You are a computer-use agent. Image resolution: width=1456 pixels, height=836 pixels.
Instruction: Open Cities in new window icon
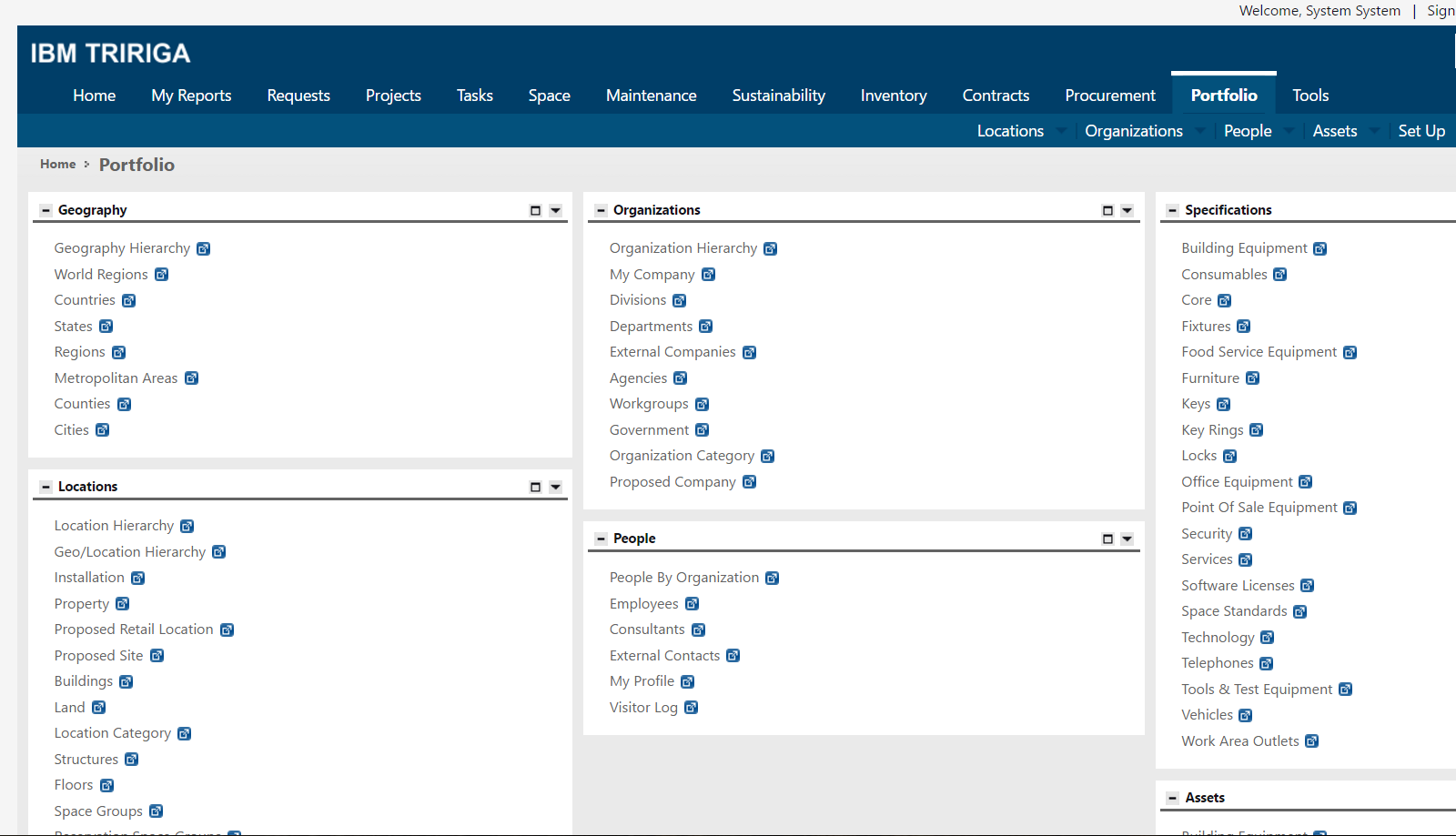[x=102, y=430]
